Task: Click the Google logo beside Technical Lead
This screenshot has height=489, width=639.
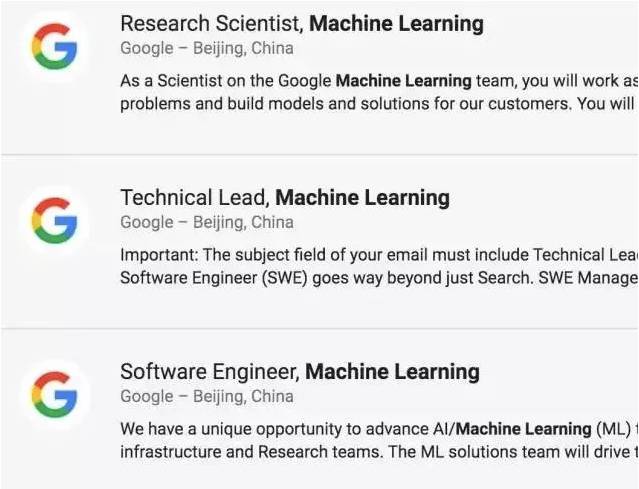Action: point(54,220)
